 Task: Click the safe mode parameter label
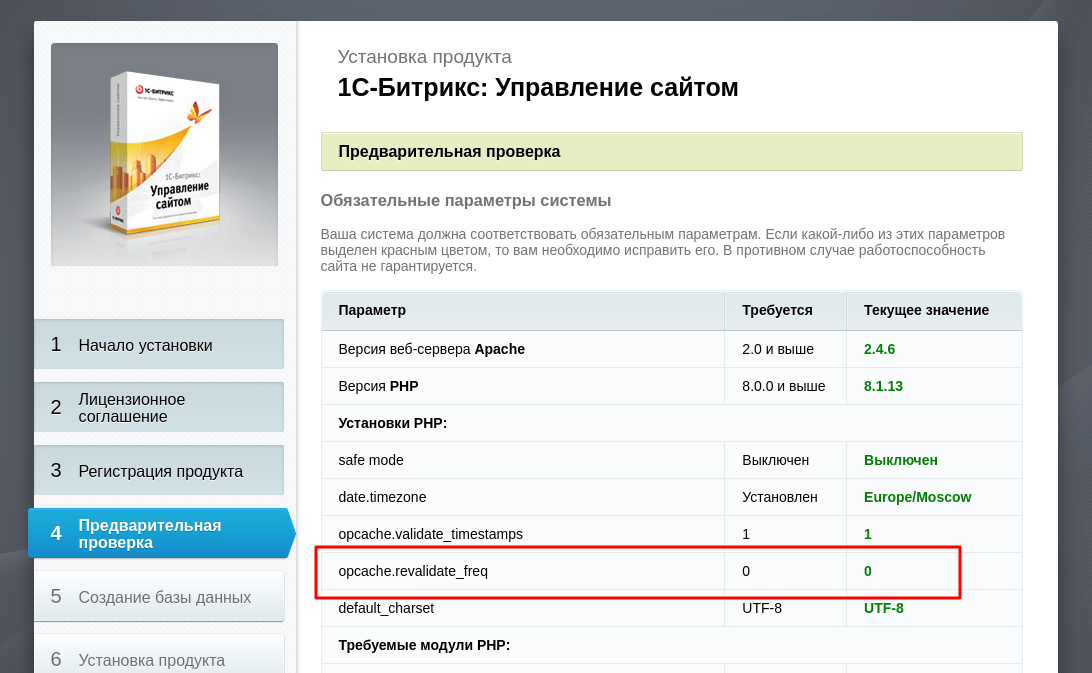click(370, 460)
